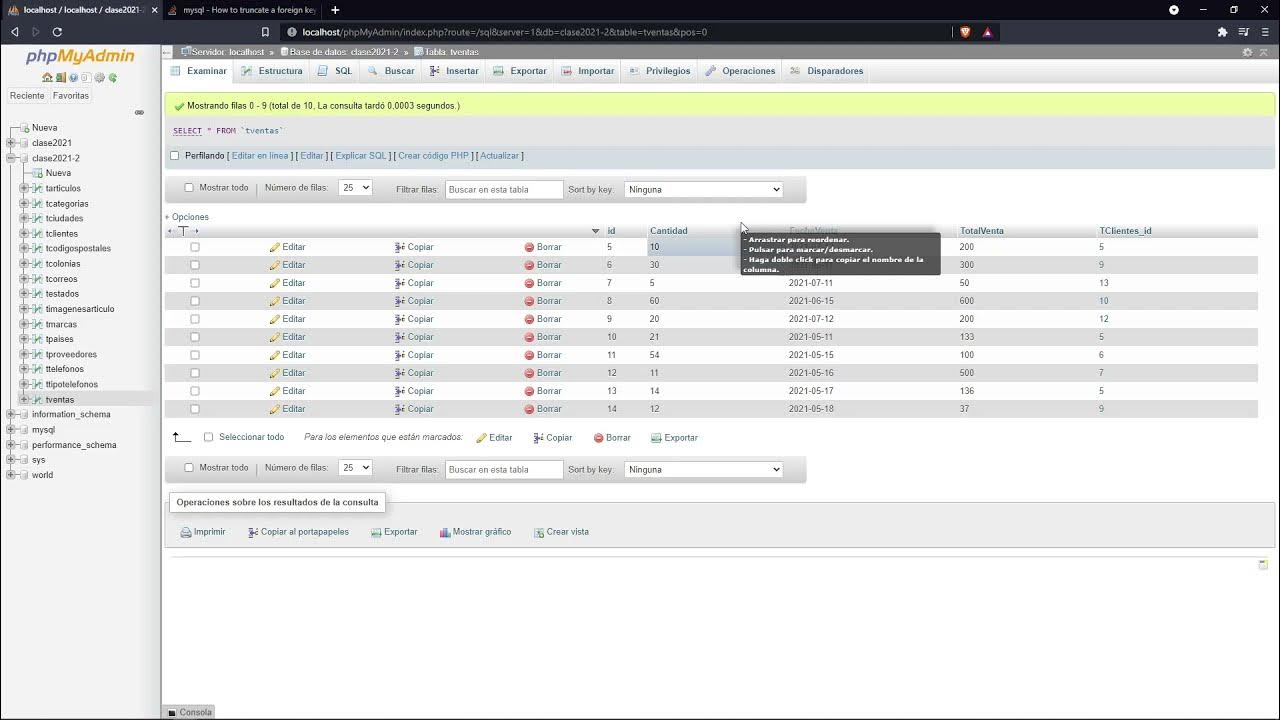Open the phpMyAdmin documentation help icon
The width and height of the screenshot is (1280, 720).
click(73, 78)
